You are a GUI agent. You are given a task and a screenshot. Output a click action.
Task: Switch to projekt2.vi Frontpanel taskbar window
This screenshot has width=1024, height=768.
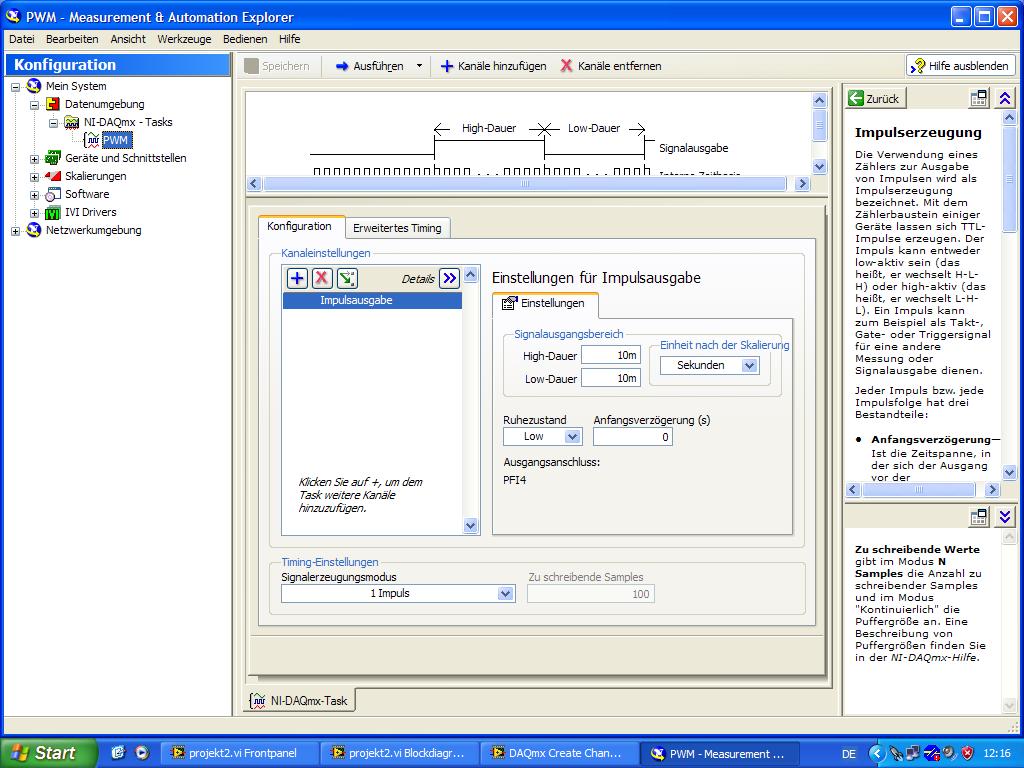[239, 753]
